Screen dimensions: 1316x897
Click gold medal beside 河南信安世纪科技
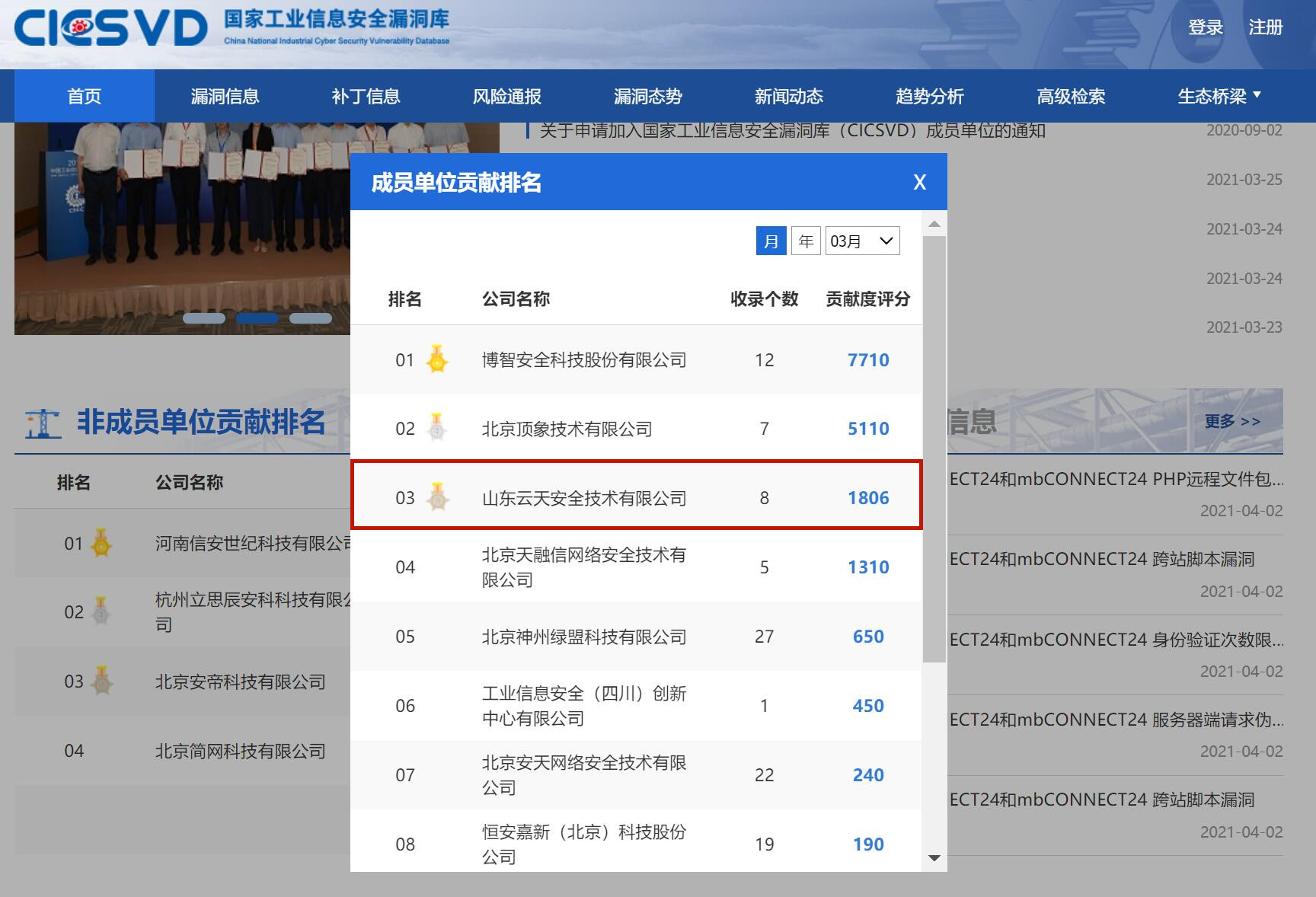click(x=101, y=543)
